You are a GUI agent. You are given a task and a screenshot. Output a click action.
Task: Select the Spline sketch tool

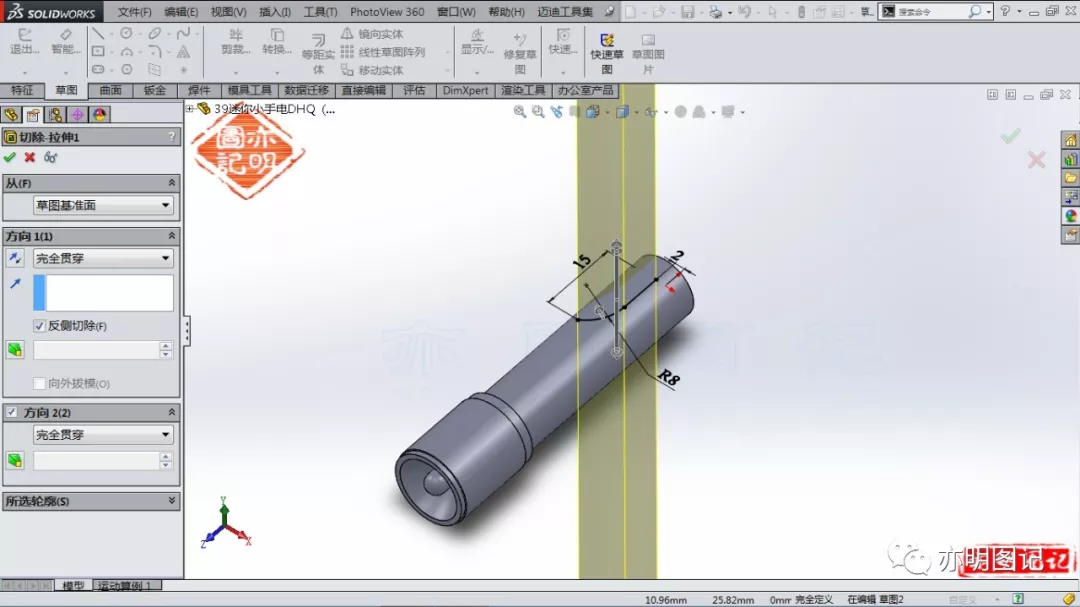pyautogui.click(x=183, y=34)
